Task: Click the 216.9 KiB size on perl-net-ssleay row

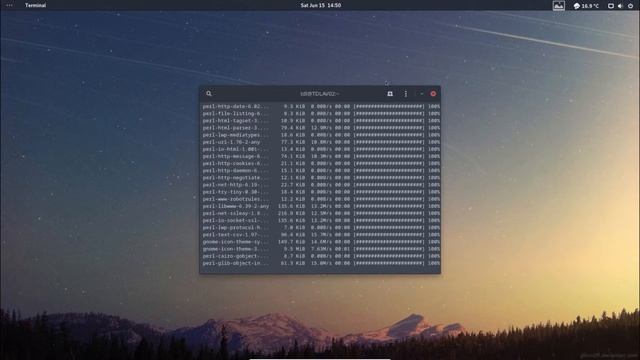Action: (292, 213)
